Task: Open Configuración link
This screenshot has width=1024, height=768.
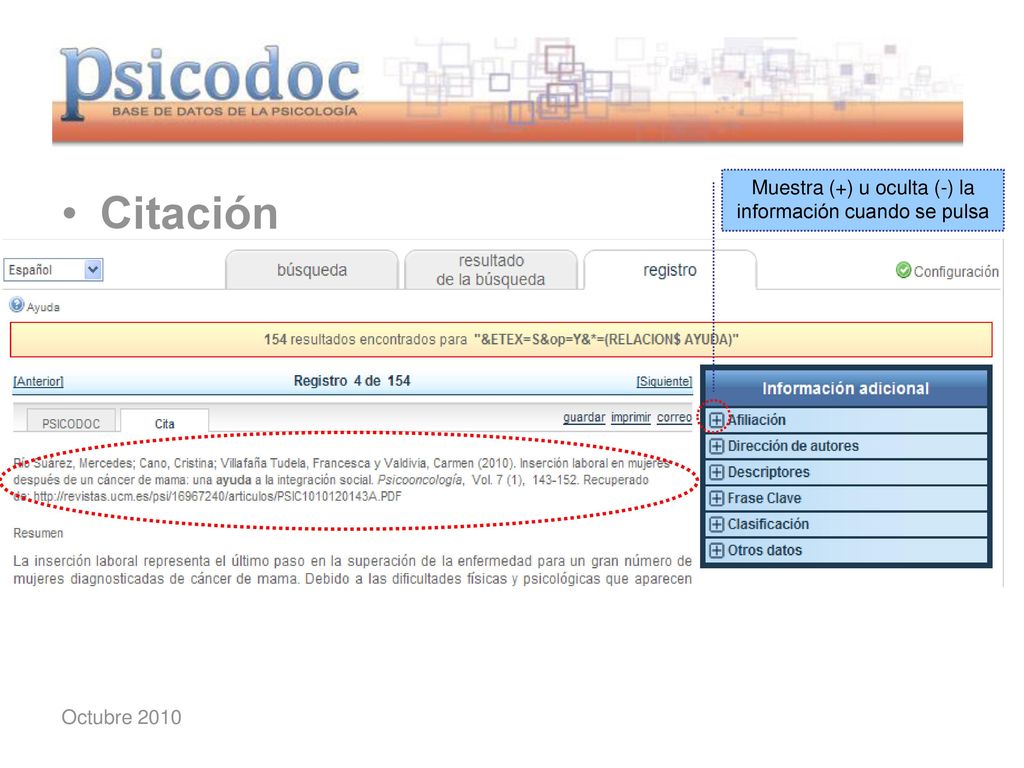Action: click(956, 272)
